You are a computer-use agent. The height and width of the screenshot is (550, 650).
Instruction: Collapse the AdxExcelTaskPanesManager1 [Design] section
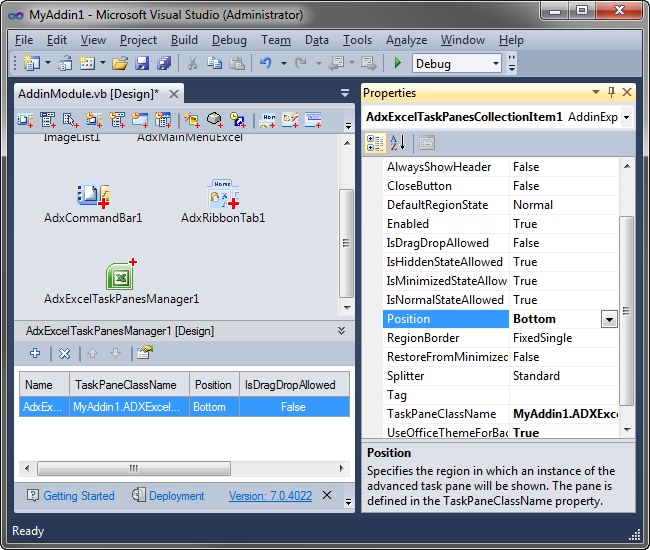[341, 331]
